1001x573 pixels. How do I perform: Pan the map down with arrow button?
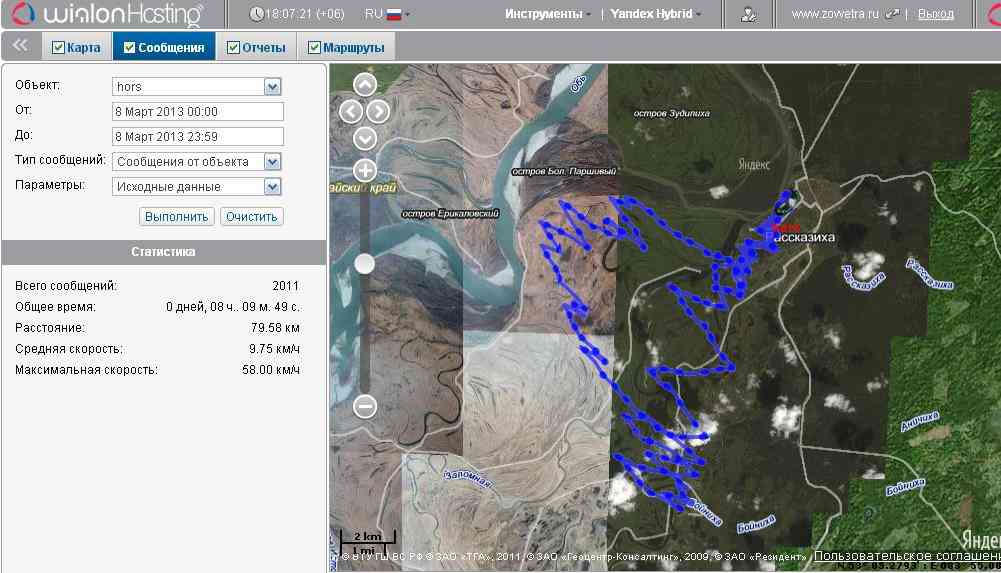click(365, 138)
